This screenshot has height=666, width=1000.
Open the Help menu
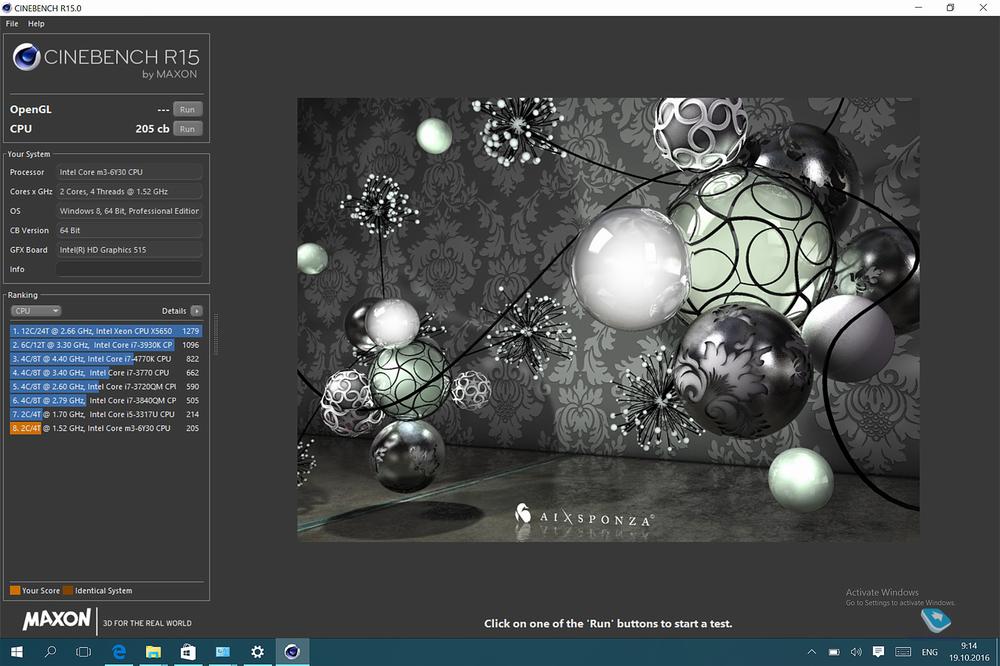click(x=36, y=23)
